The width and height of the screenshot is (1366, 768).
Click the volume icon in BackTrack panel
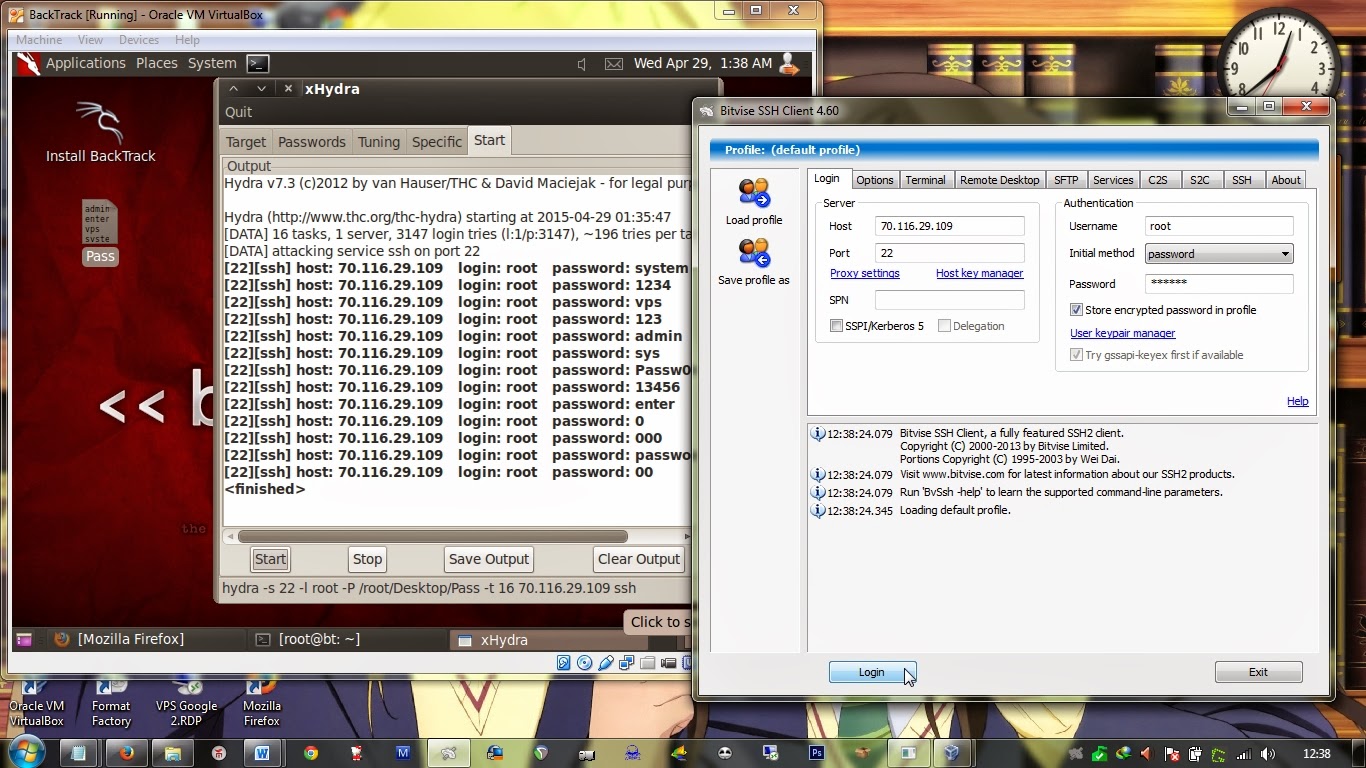point(582,64)
